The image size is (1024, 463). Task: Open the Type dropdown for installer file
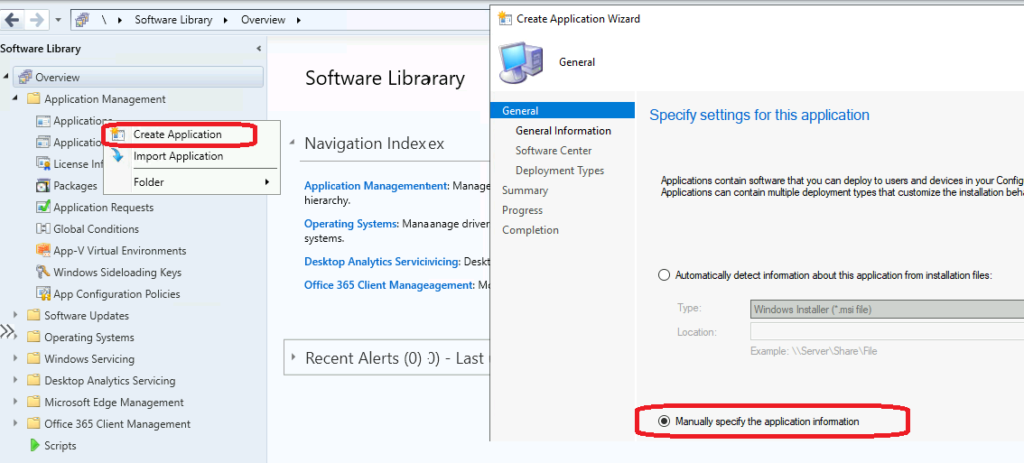[887, 309]
